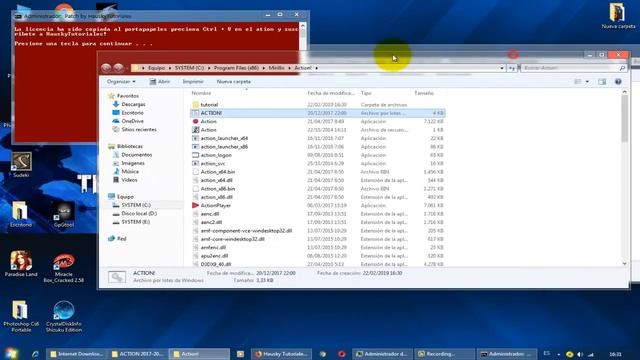The image size is (640, 360).
Task: Click the Abrir toolbar button
Action: [160, 82]
